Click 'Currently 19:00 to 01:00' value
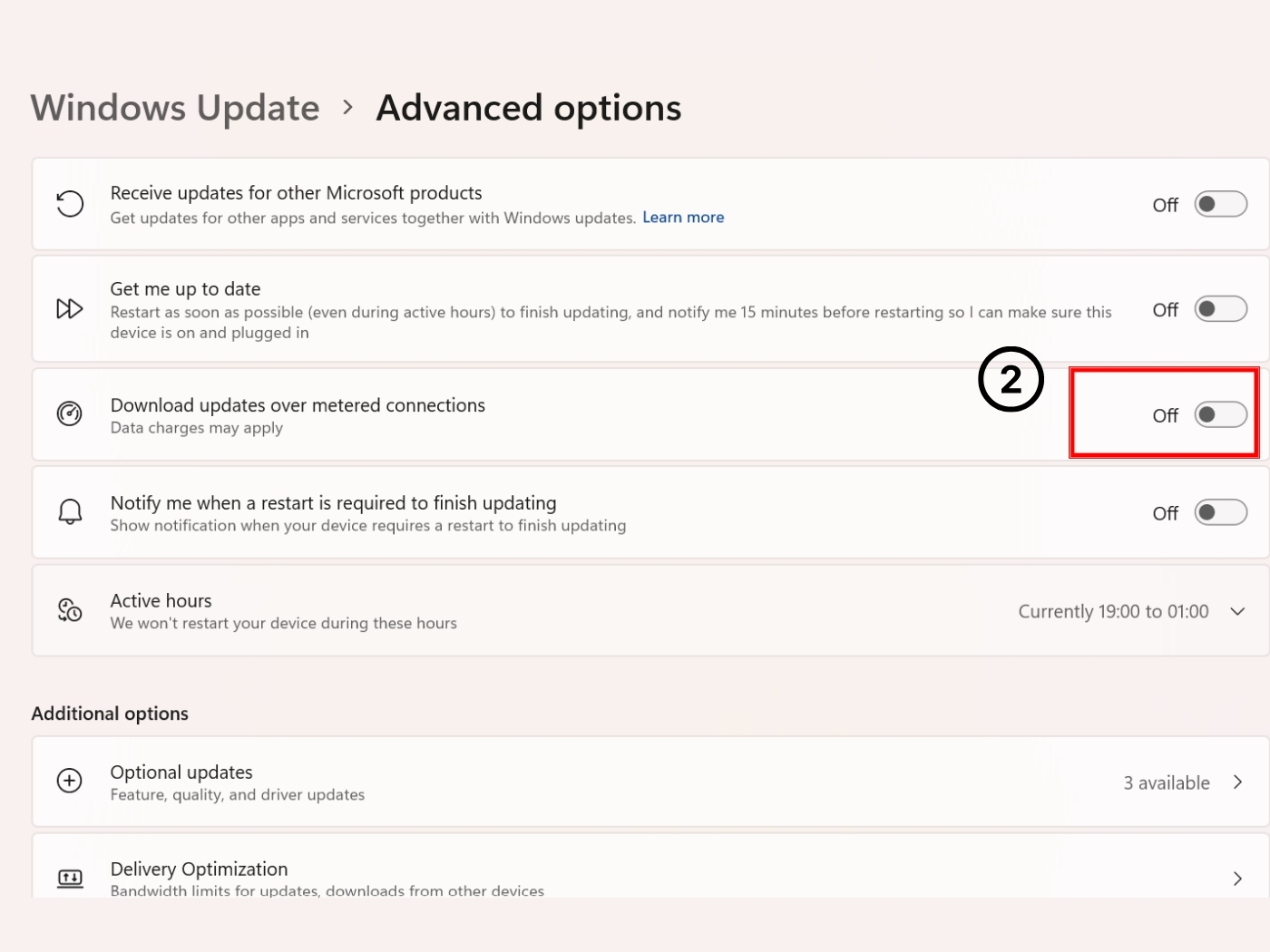 1113,612
